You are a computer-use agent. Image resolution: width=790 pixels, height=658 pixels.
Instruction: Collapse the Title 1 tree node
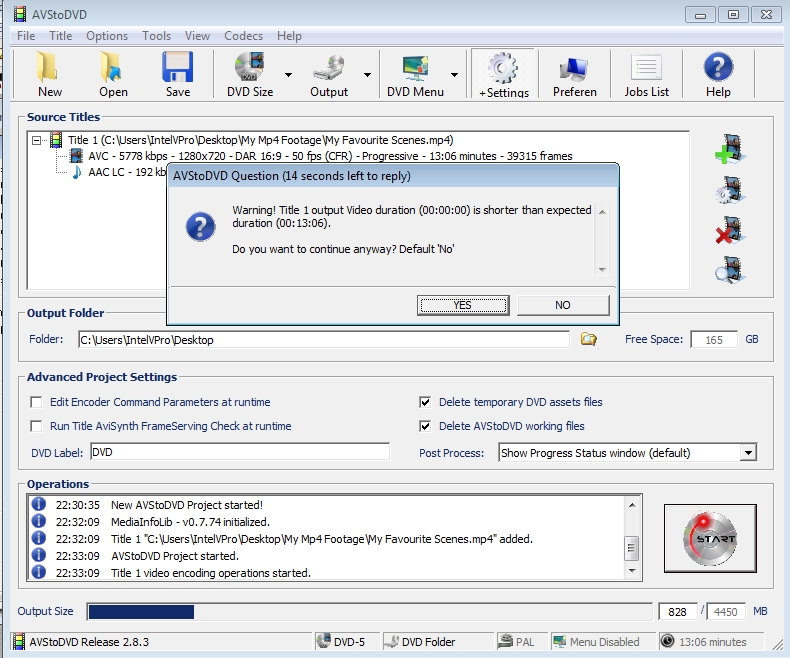pyautogui.click(x=36, y=140)
